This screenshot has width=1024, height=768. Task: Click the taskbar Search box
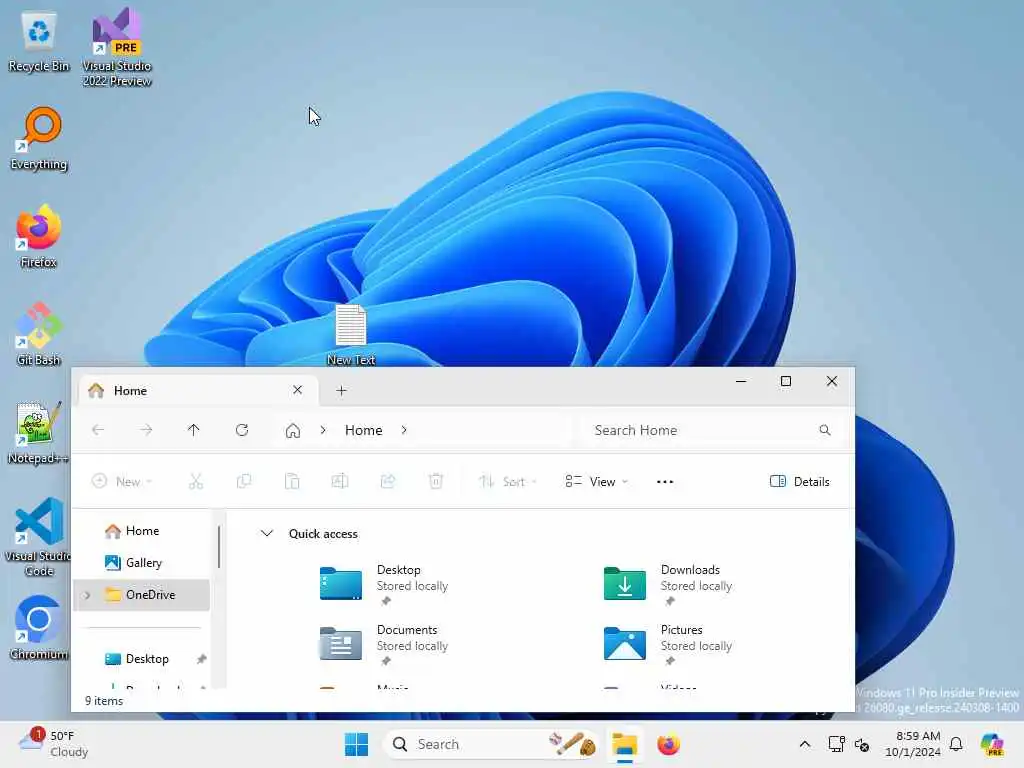(x=491, y=744)
